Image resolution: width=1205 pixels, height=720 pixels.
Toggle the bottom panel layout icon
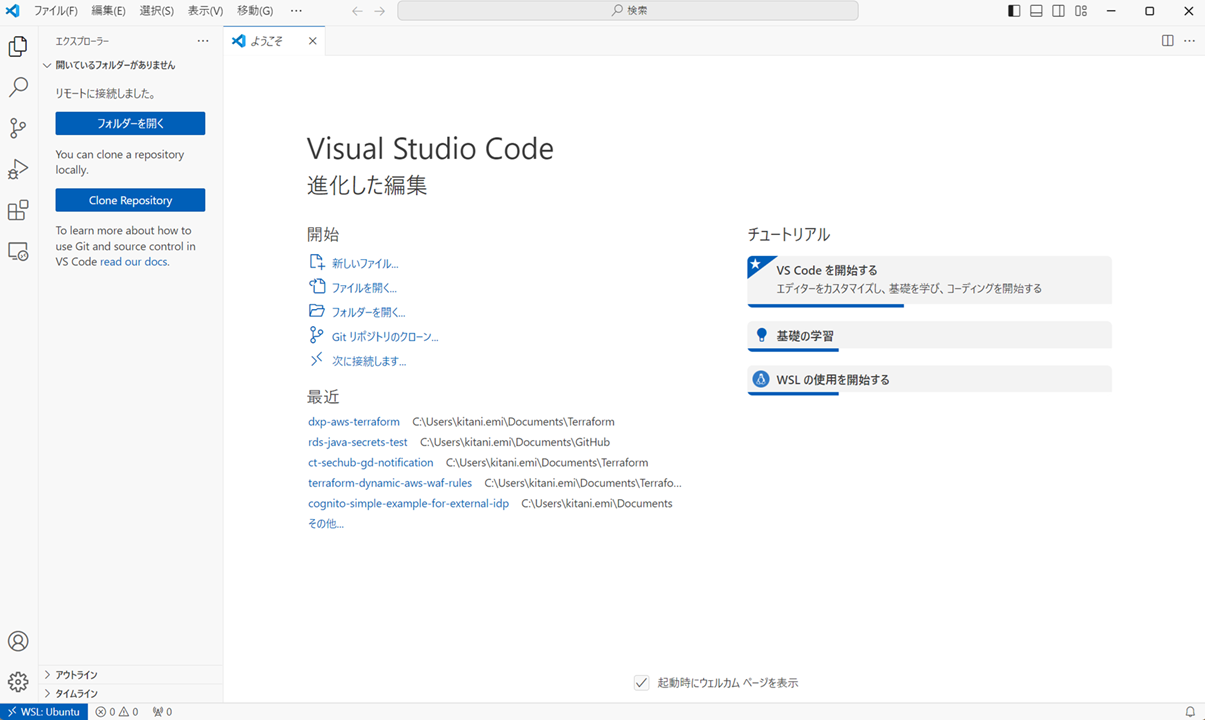[1036, 11]
